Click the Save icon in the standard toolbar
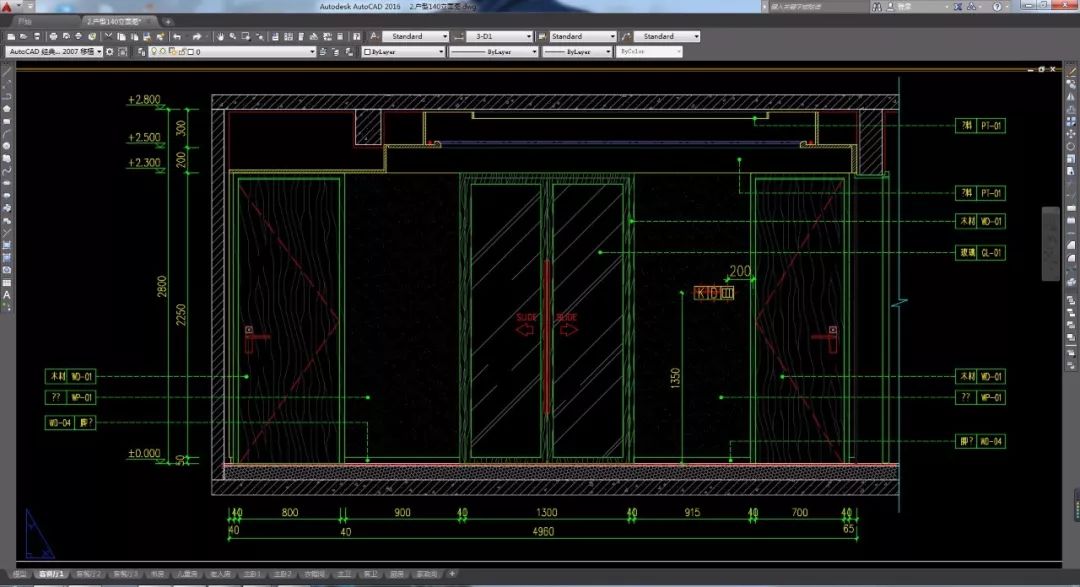The image size is (1080, 587). pos(37,37)
